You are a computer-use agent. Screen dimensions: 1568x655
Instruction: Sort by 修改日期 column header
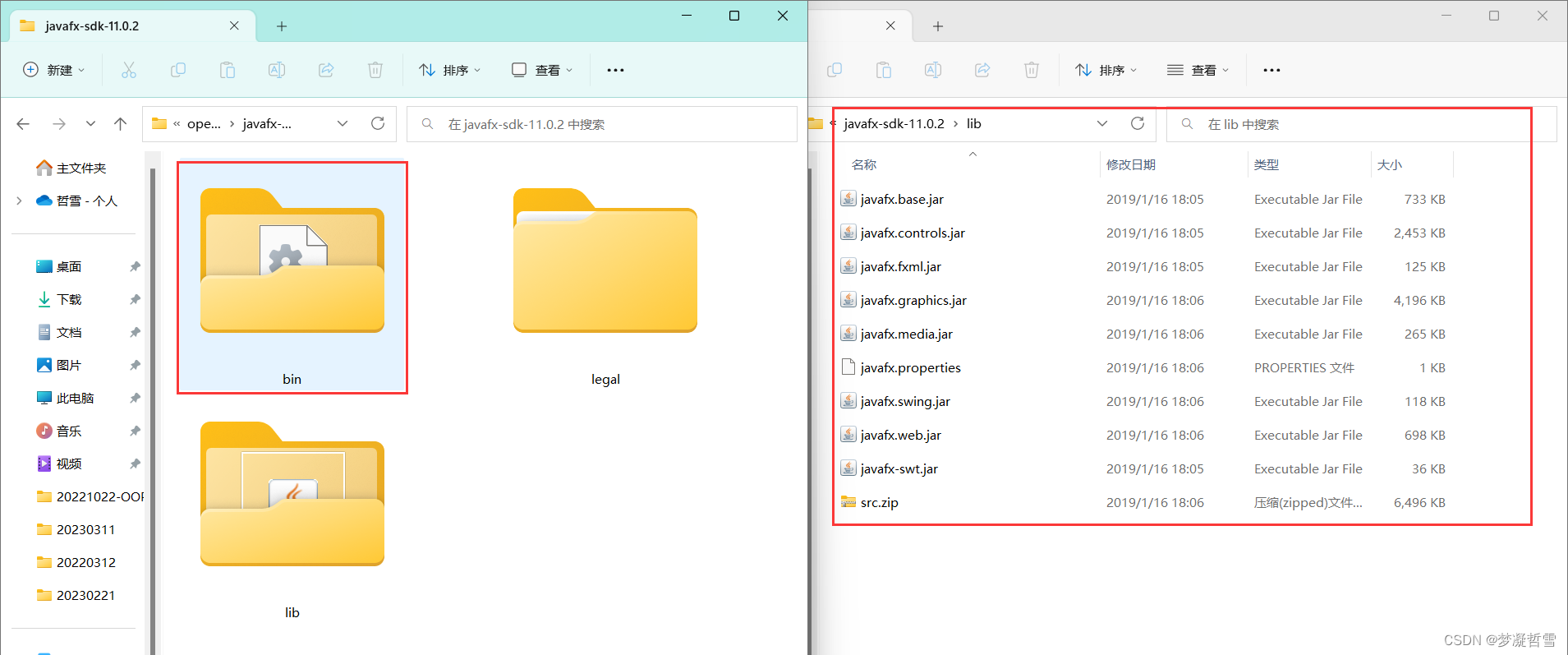(1131, 164)
